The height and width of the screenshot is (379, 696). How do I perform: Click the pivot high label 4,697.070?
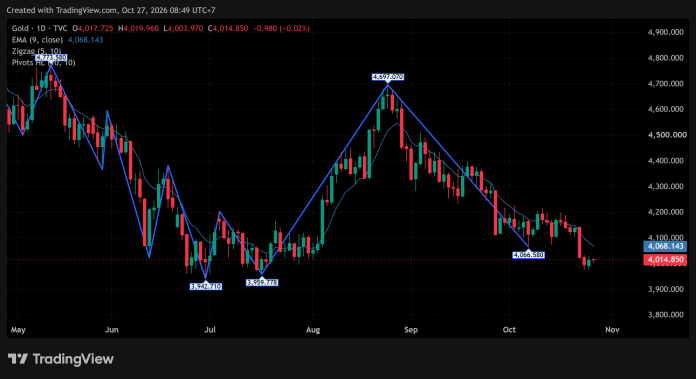coord(388,77)
